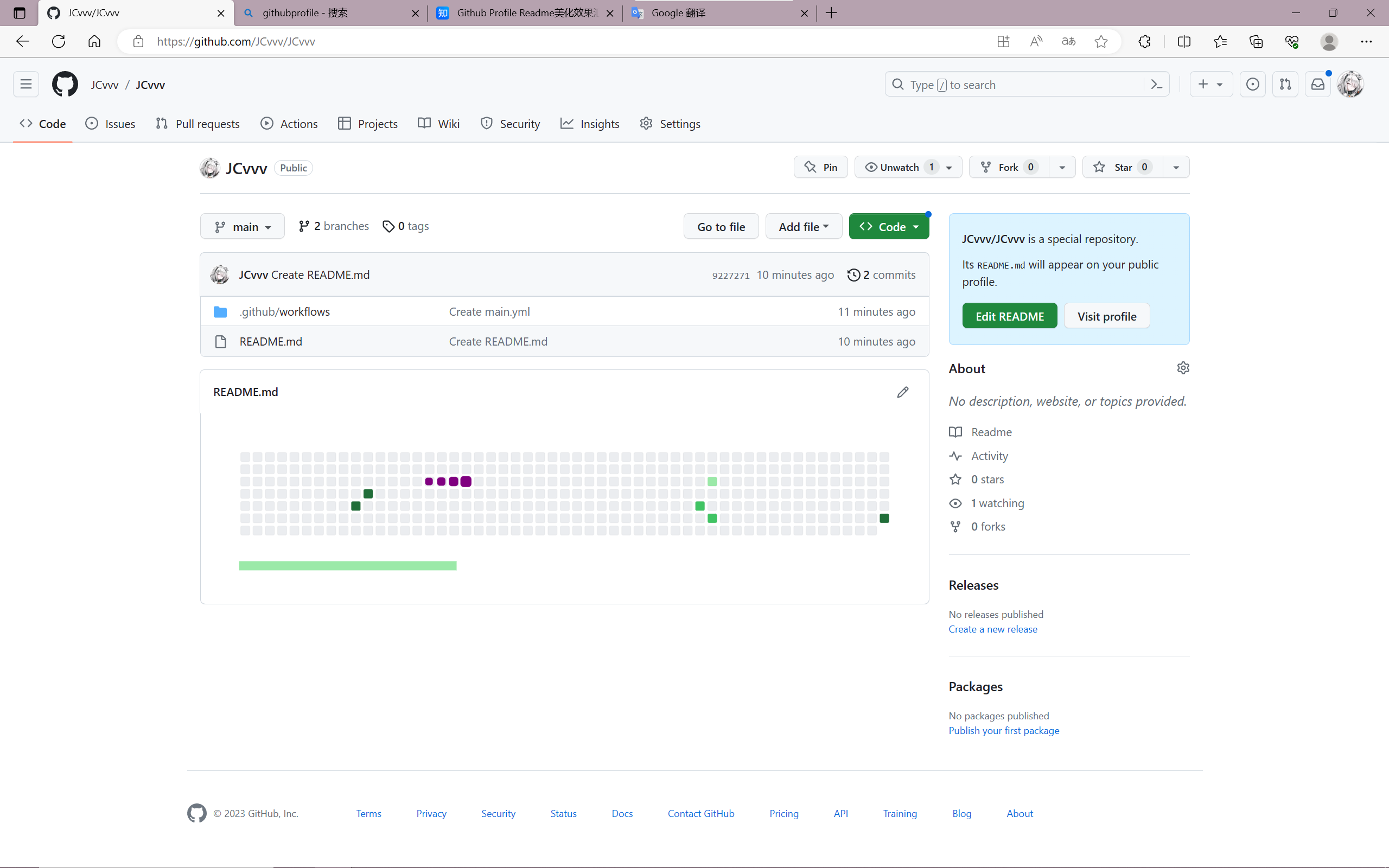This screenshot has width=1389, height=868.
Task: Open the Insights tab
Action: click(590, 124)
